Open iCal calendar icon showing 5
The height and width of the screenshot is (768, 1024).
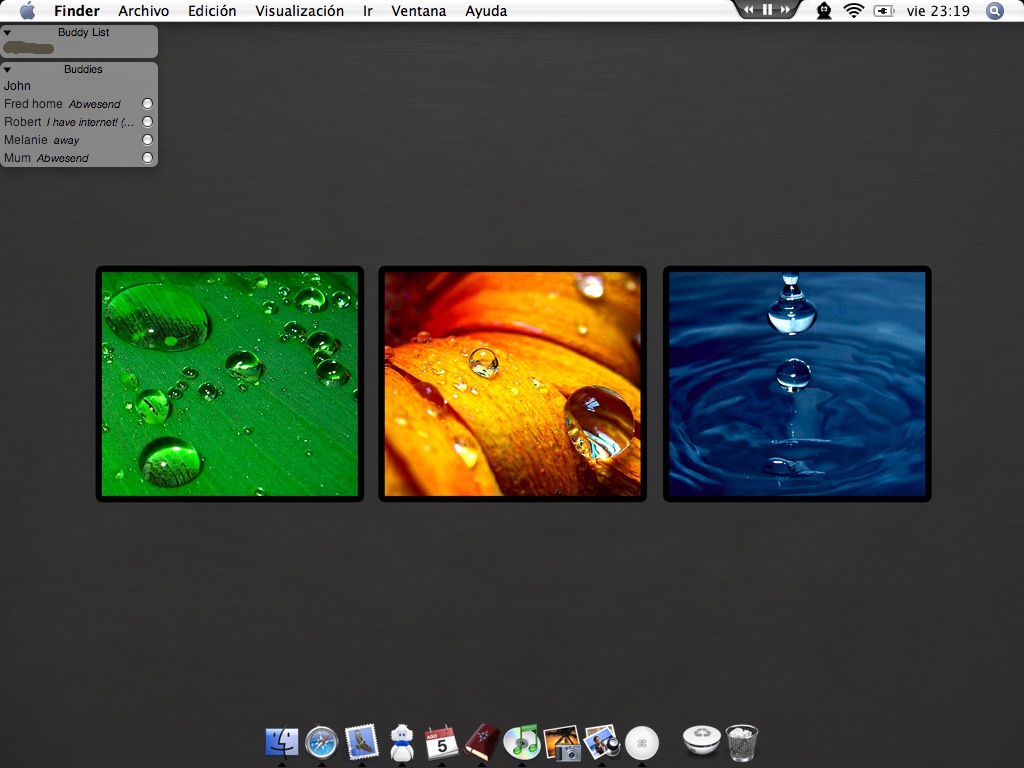pyautogui.click(x=441, y=743)
